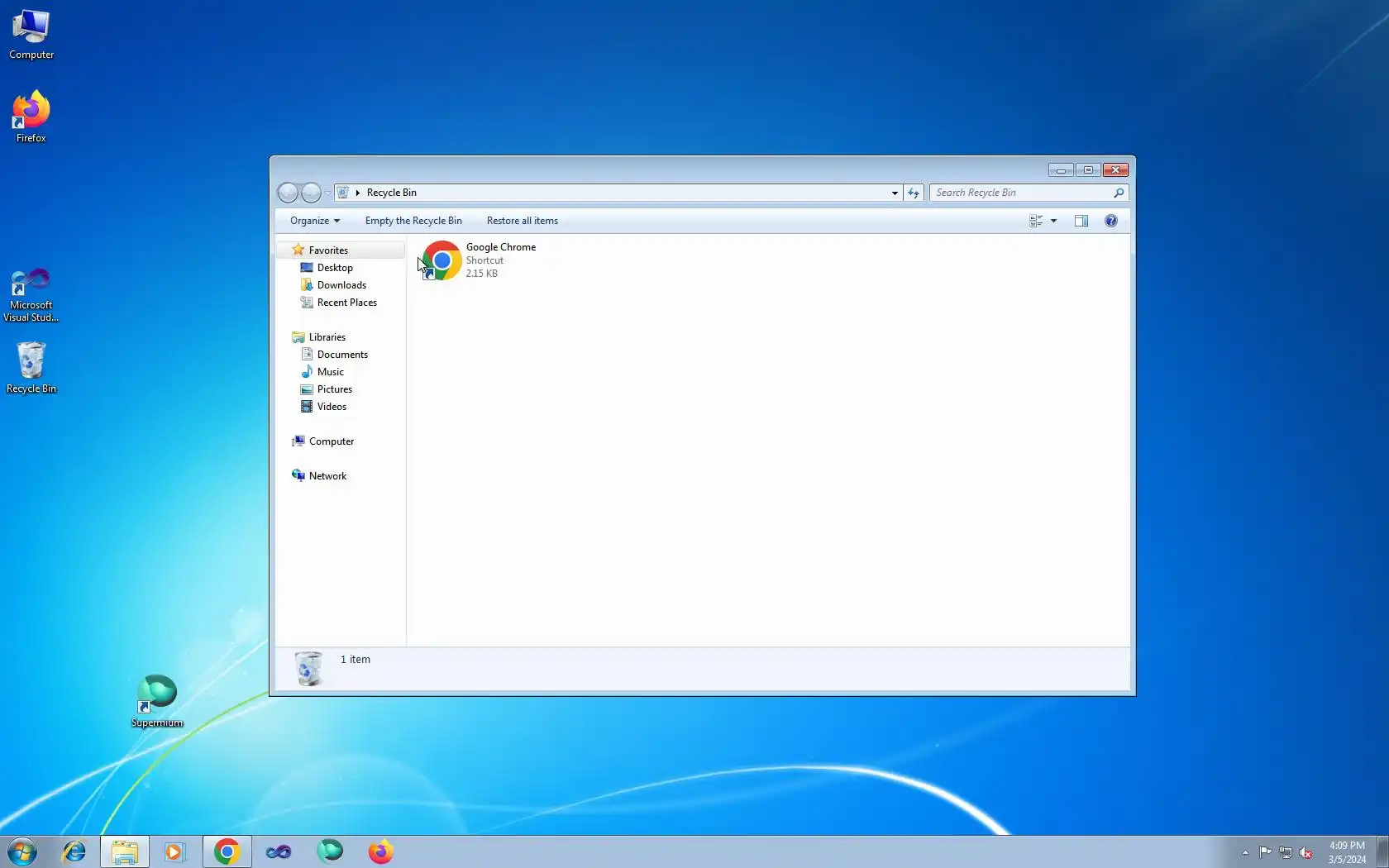Open Pictures library

click(x=335, y=389)
